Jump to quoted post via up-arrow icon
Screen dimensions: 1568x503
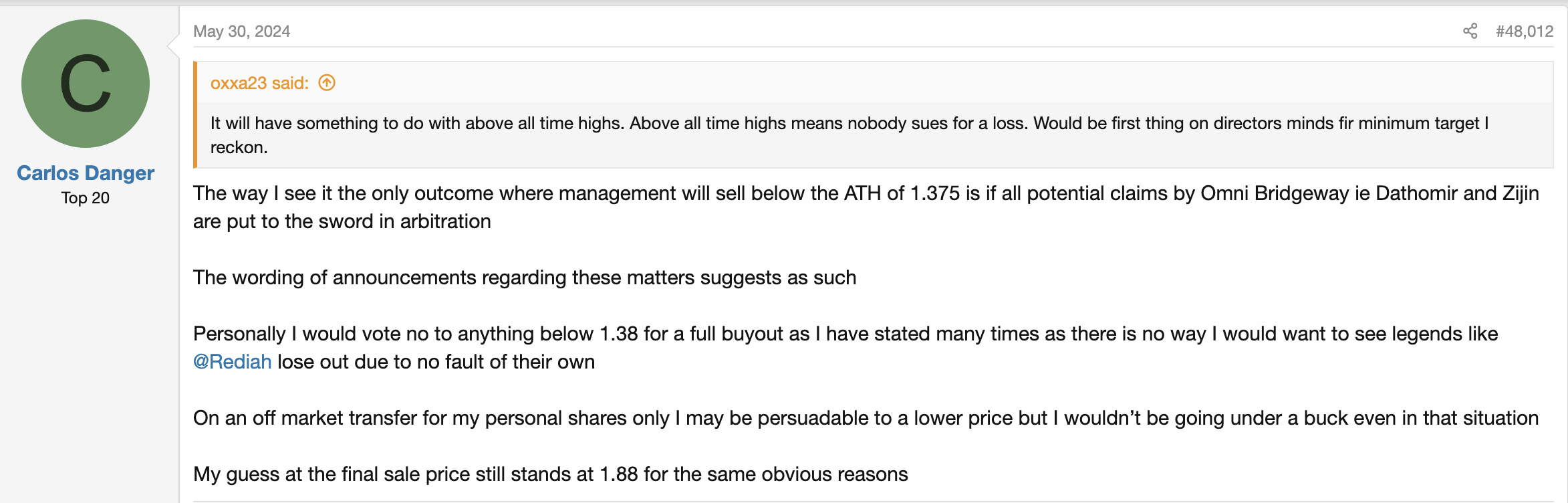pos(327,83)
